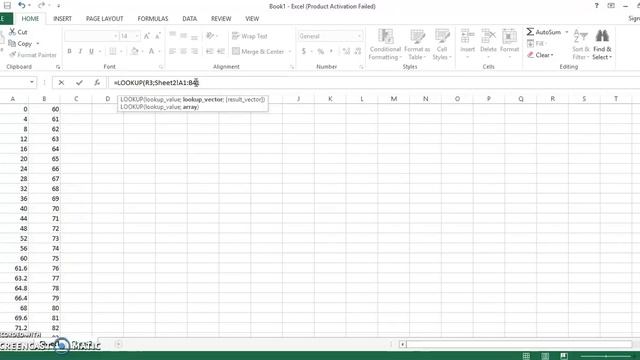640x360 pixels.
Task: Click the Fill button in Editing group
Action: coord(536,43)
